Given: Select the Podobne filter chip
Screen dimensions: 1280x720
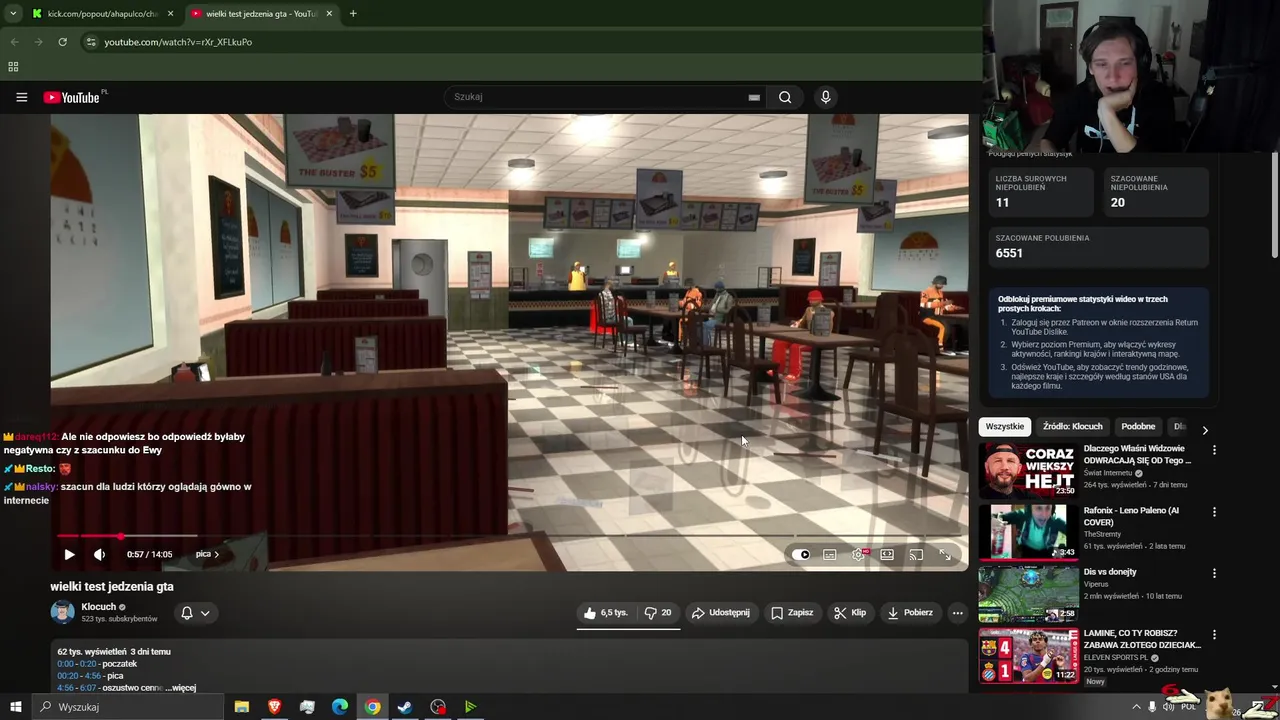Looking at the screenshot, I should pos(1138,427).
